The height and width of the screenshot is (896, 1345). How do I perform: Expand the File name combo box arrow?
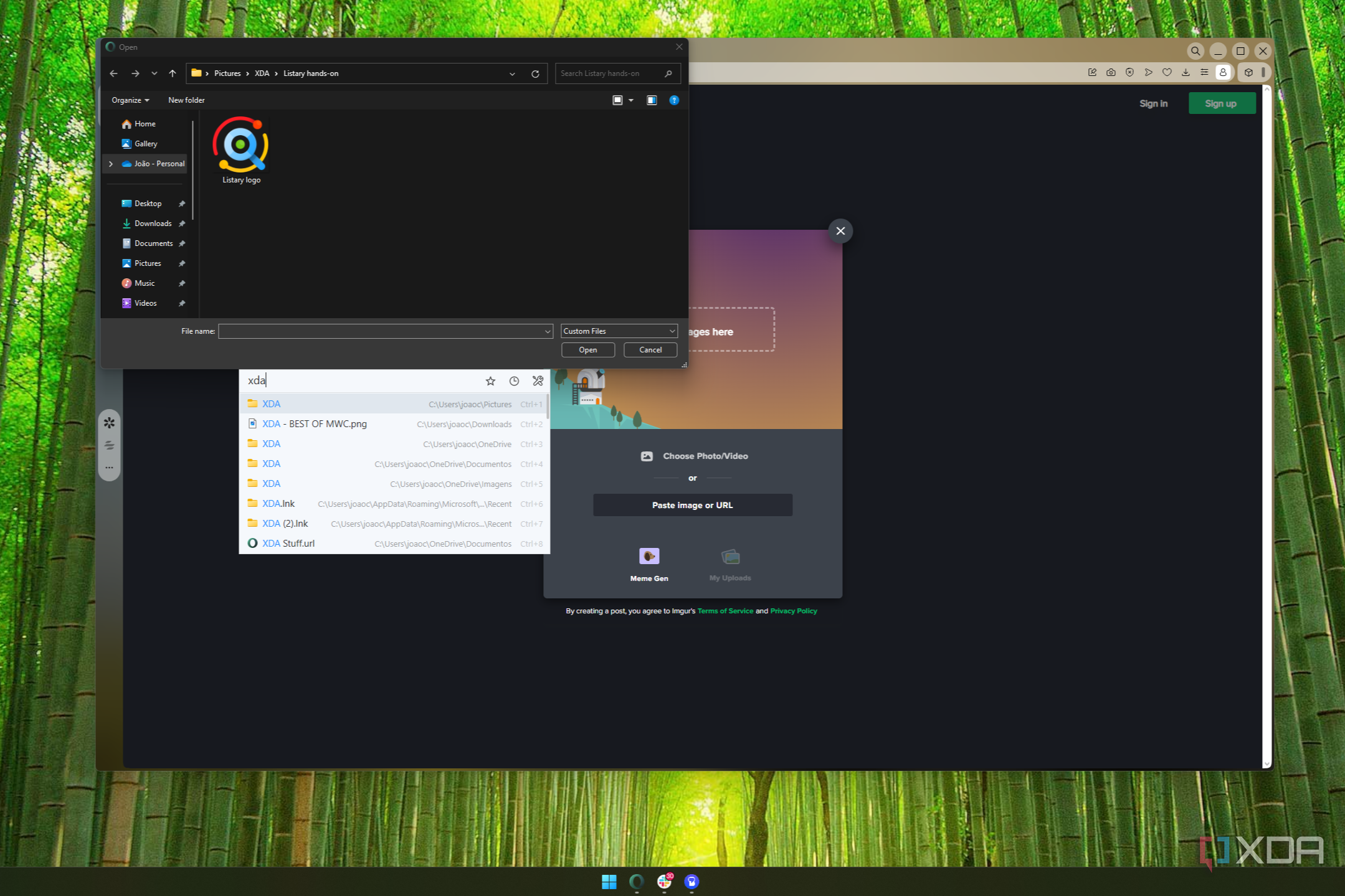548,332
